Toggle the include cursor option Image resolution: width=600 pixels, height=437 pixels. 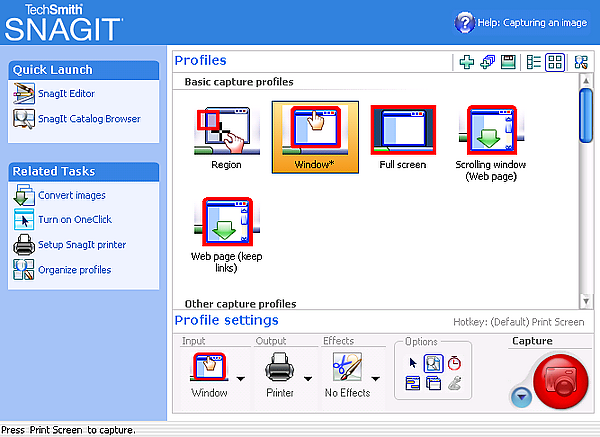[412, 363]
